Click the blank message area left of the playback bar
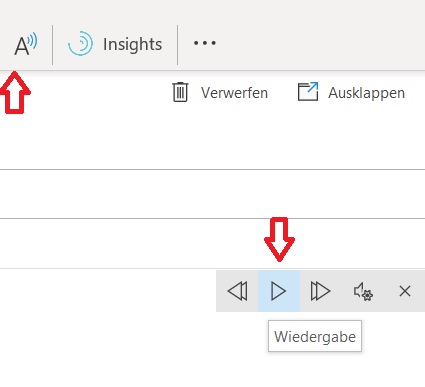 point(108,327)
